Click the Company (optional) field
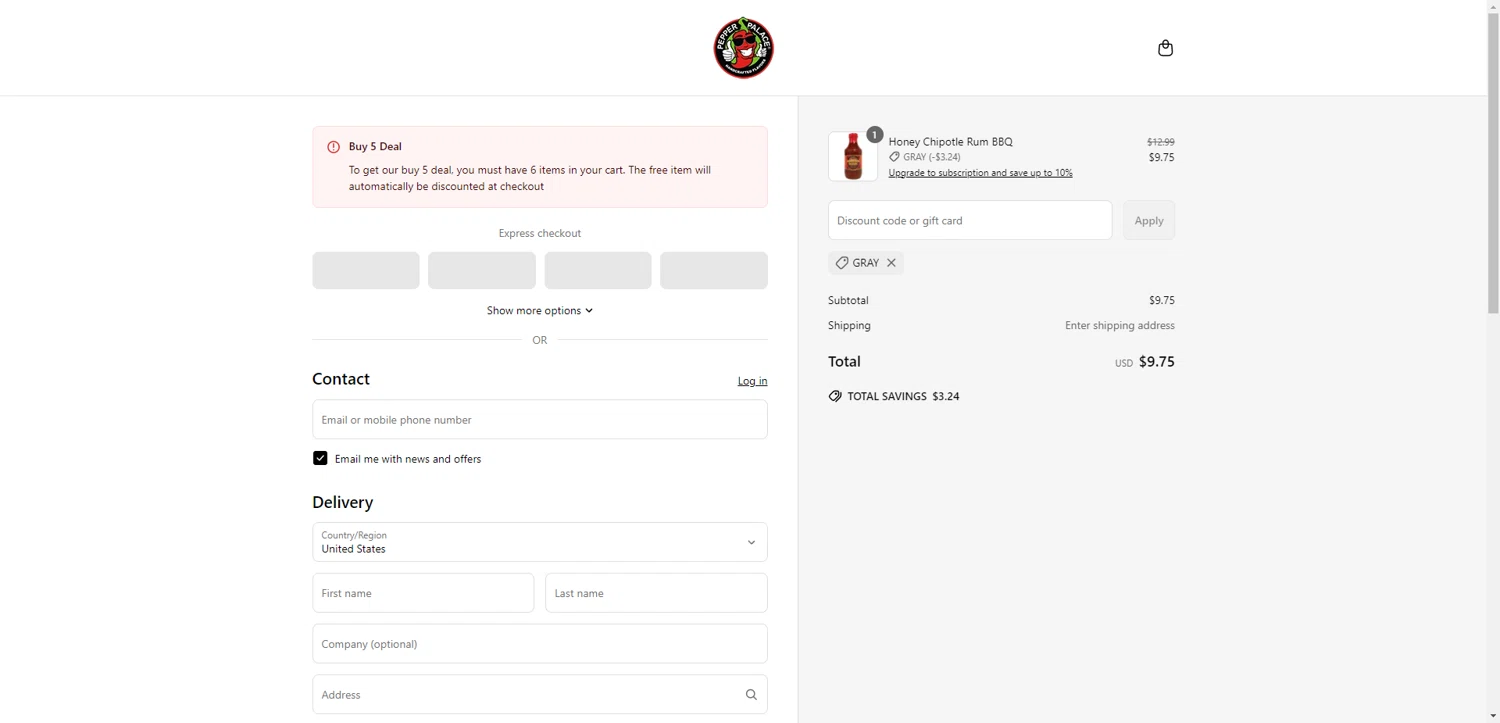This screenshot has width=1500, height=723. point(540,644)
